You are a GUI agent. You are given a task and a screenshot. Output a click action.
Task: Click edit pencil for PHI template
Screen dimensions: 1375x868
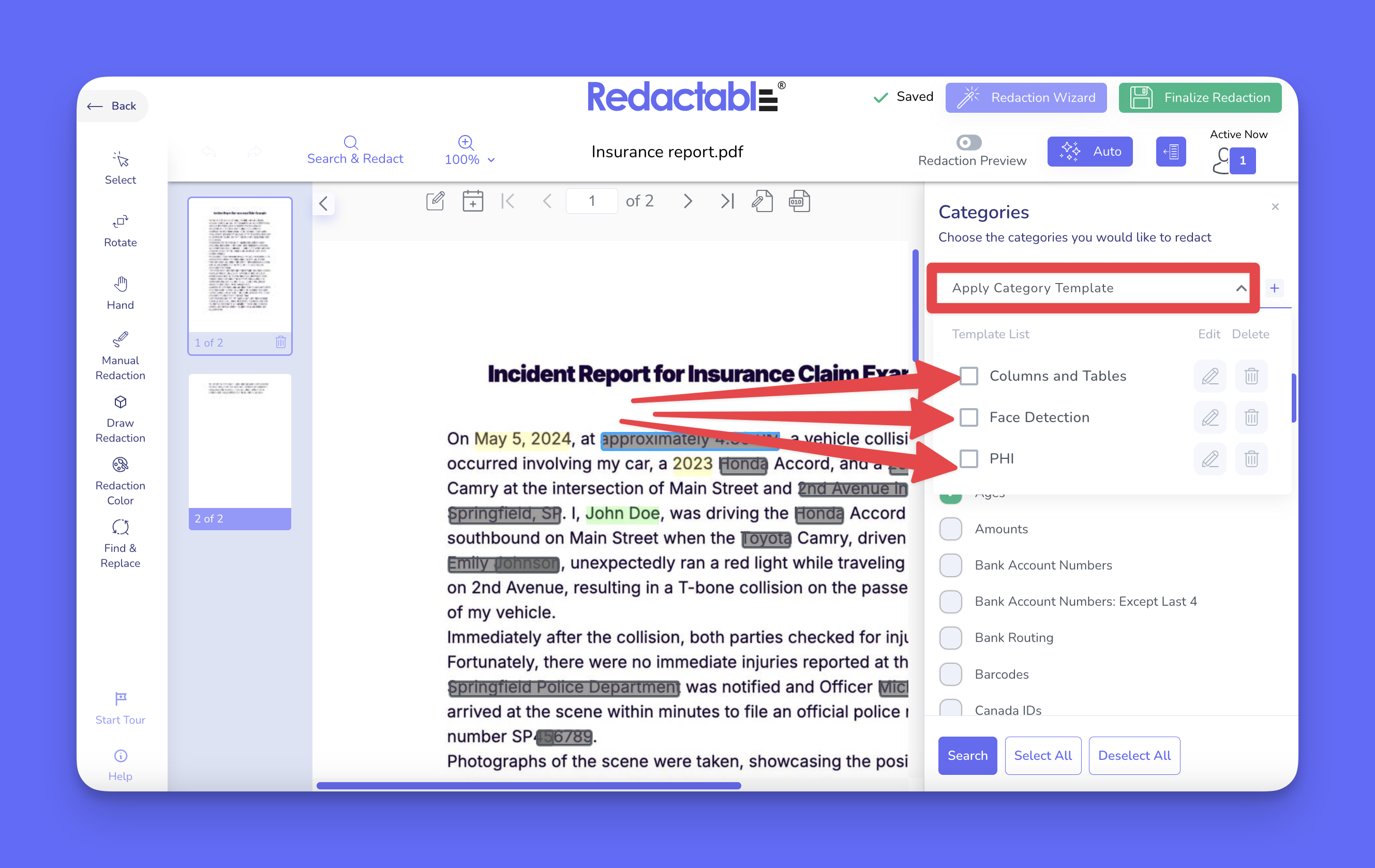1209,458
